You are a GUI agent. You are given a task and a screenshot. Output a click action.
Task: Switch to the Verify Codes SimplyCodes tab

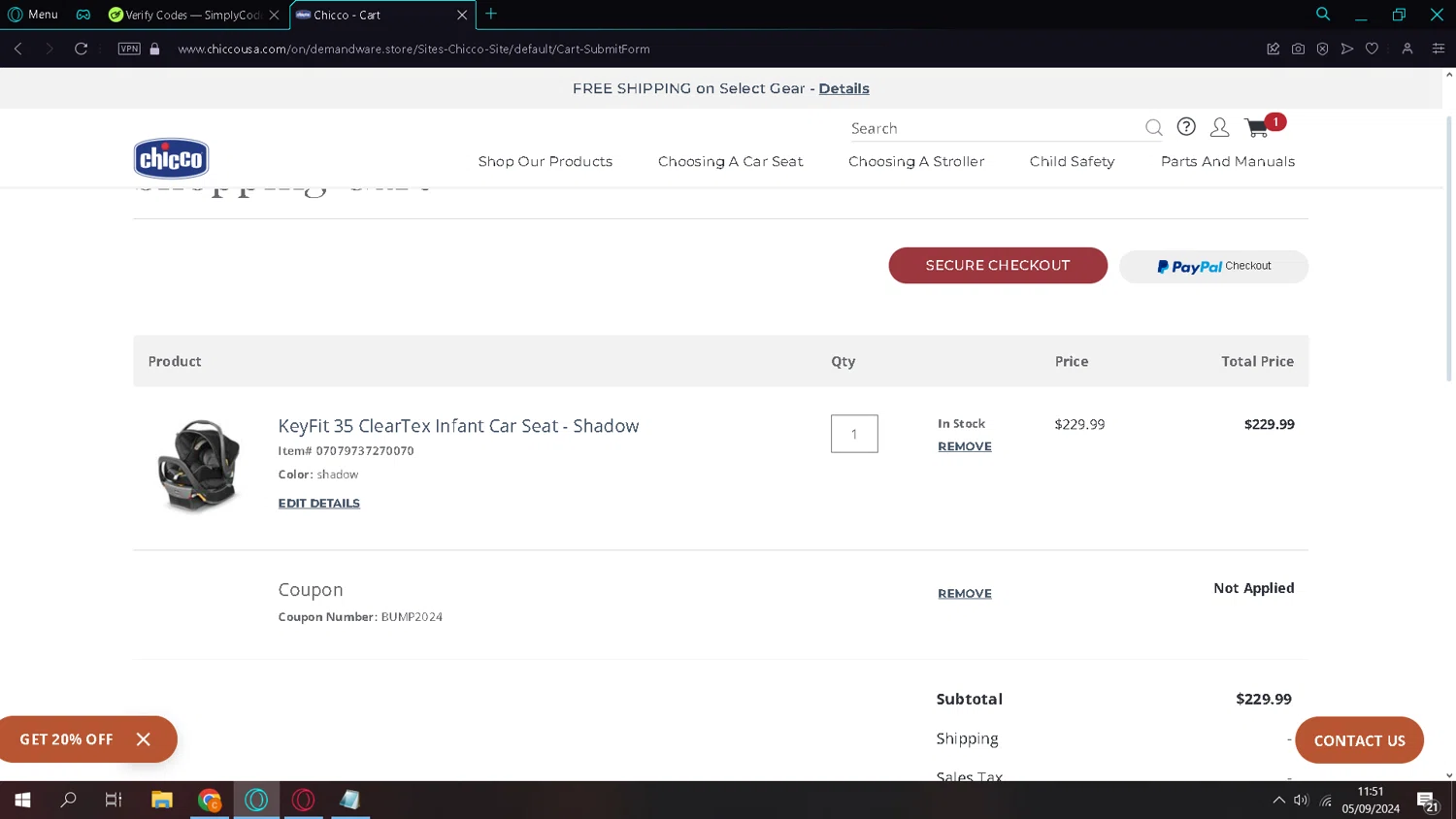click(x=185, y=15)
